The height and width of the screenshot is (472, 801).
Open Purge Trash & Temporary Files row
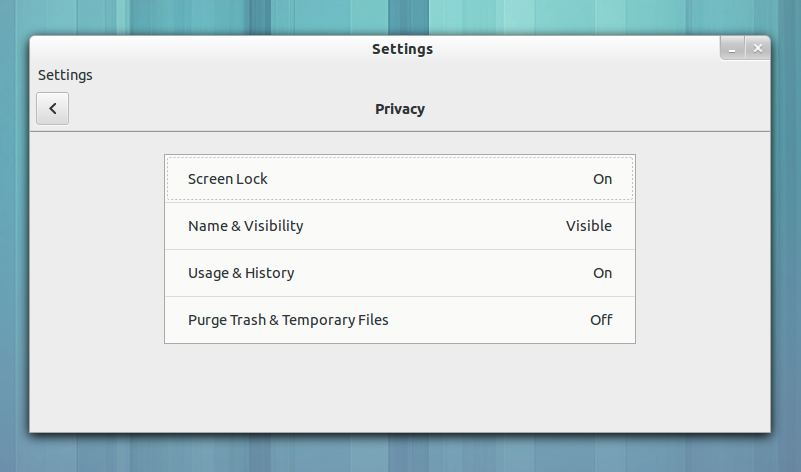pyautogui.click(x=400, y=320)
